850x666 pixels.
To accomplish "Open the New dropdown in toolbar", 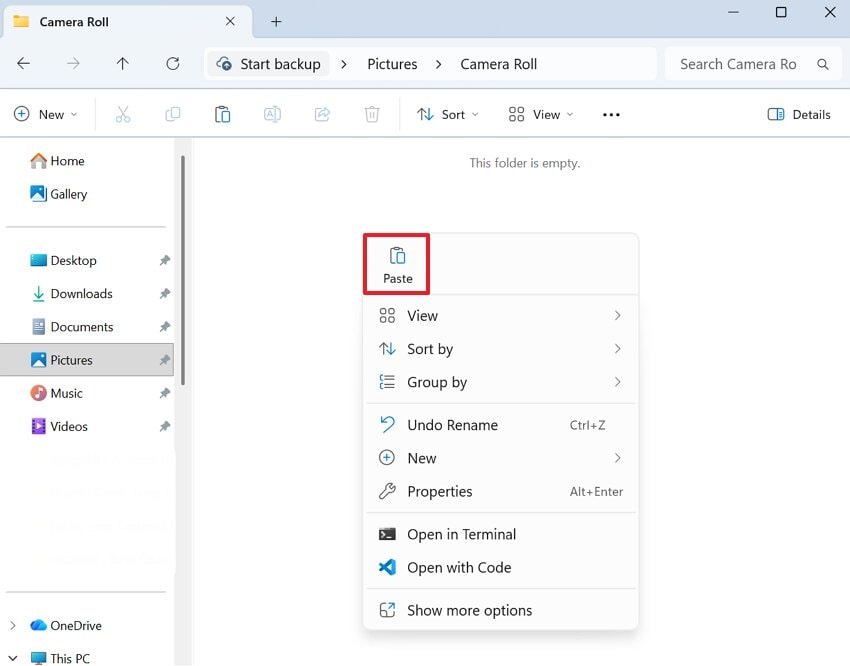I will 46,115.
